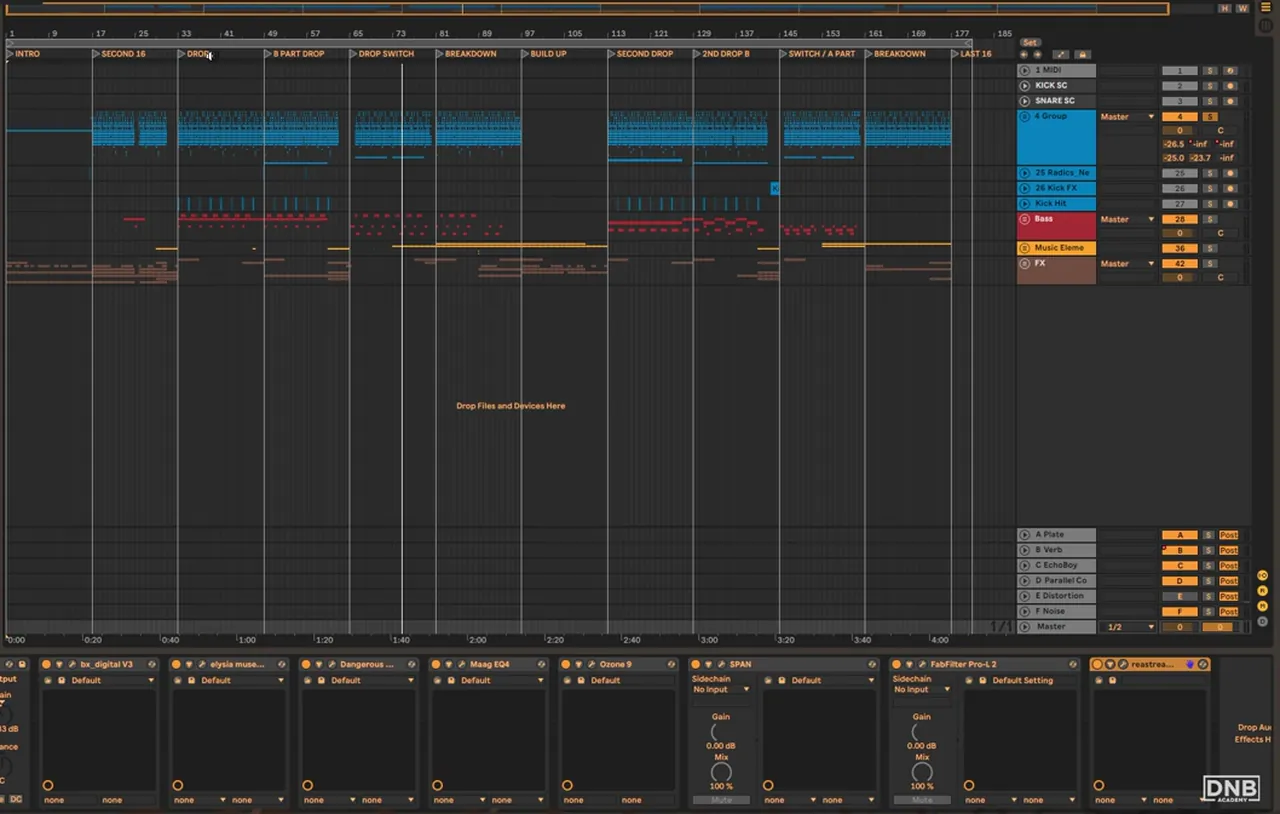The width and height of the screenshot is (1280, 814).
Task: Click the H button at top right
Action: point(1225,8)
